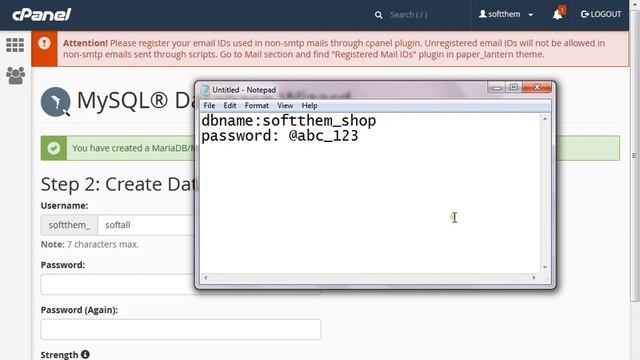Screen dimensions: 640x360
Task: Click the Password (Again) input field
Action: click(x=181, y=329)
